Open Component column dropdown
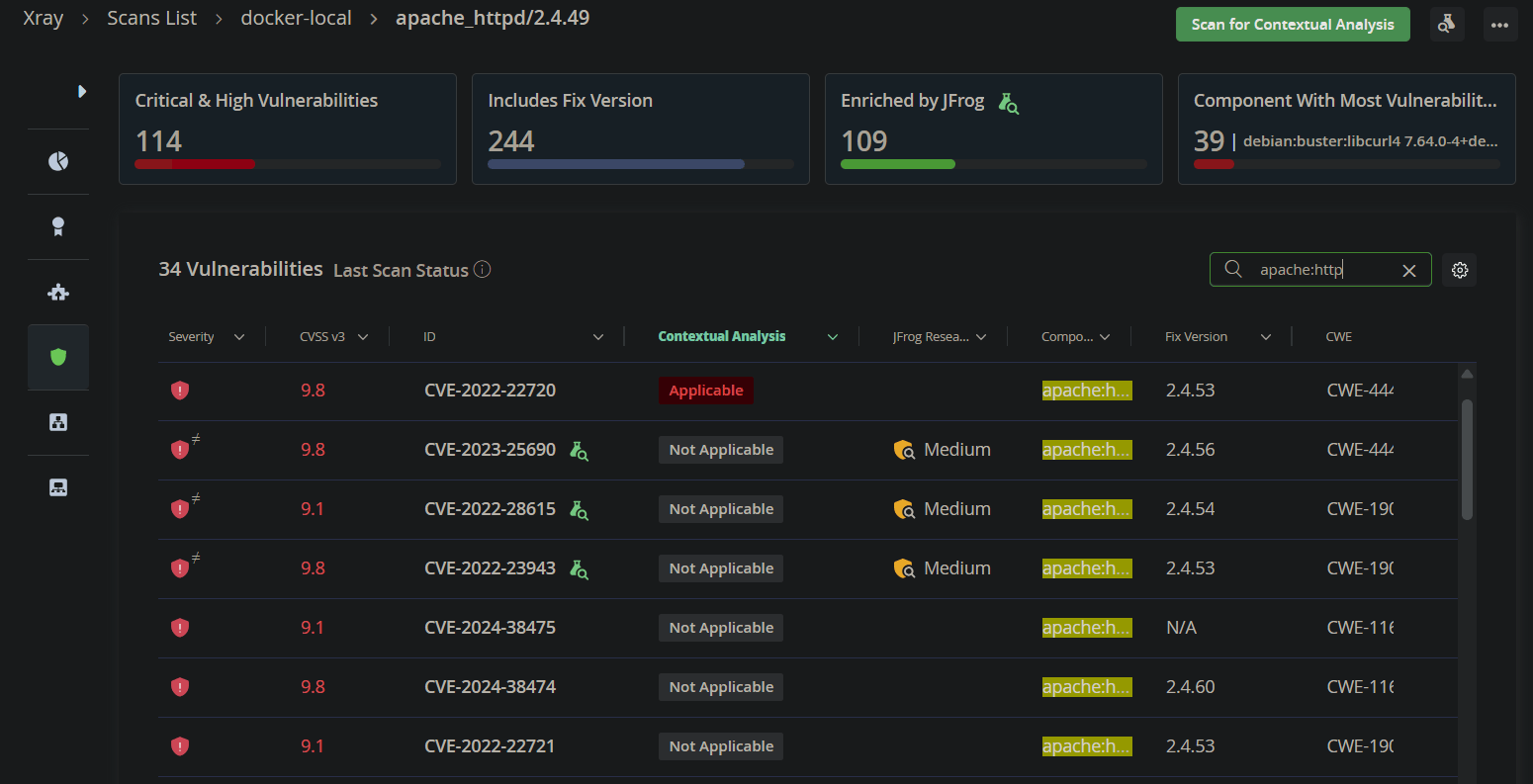Screen dimensions: 1533x784 click(x=1105, y=337)
